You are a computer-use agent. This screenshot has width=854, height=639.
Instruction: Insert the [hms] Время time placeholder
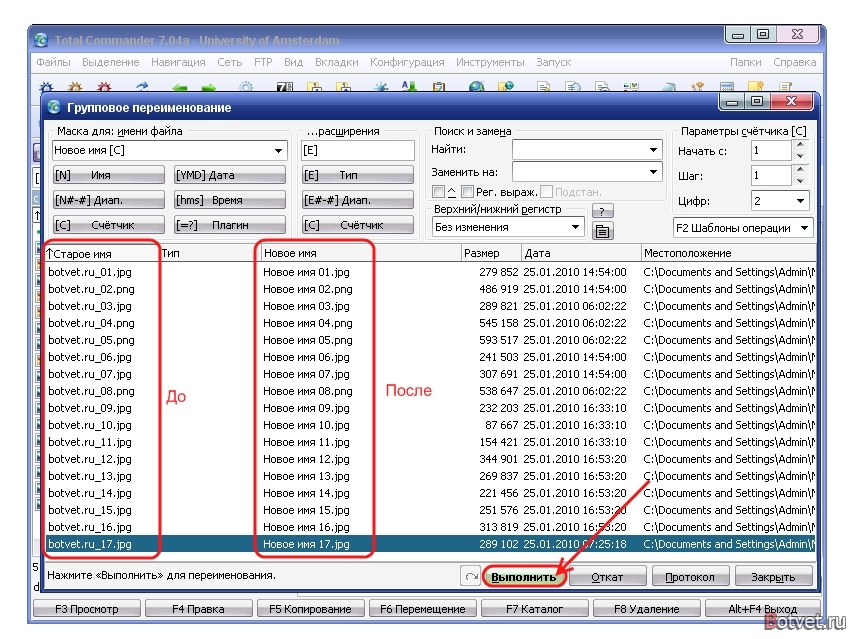229,200
